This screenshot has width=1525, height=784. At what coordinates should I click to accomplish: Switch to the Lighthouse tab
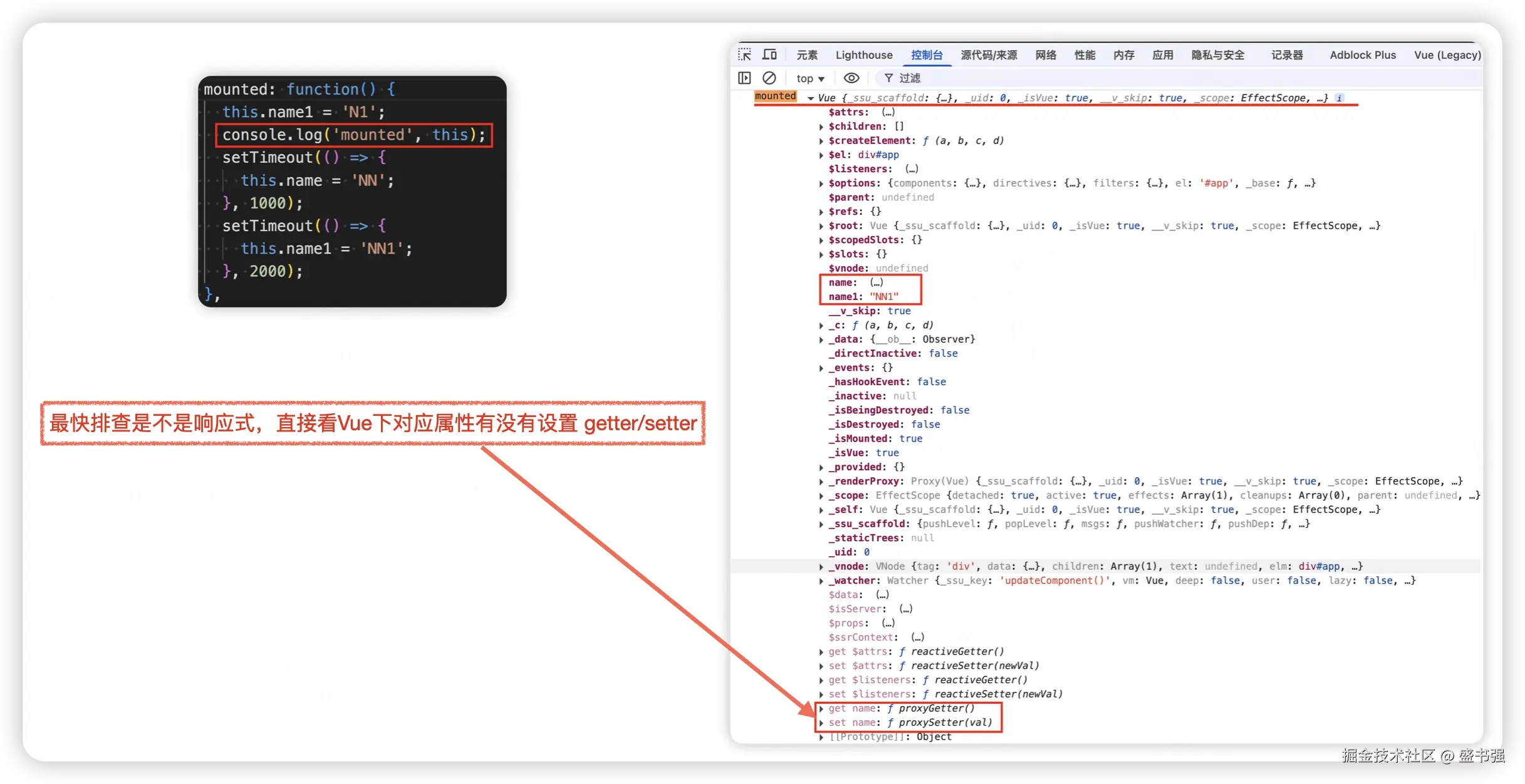point(863,55)
